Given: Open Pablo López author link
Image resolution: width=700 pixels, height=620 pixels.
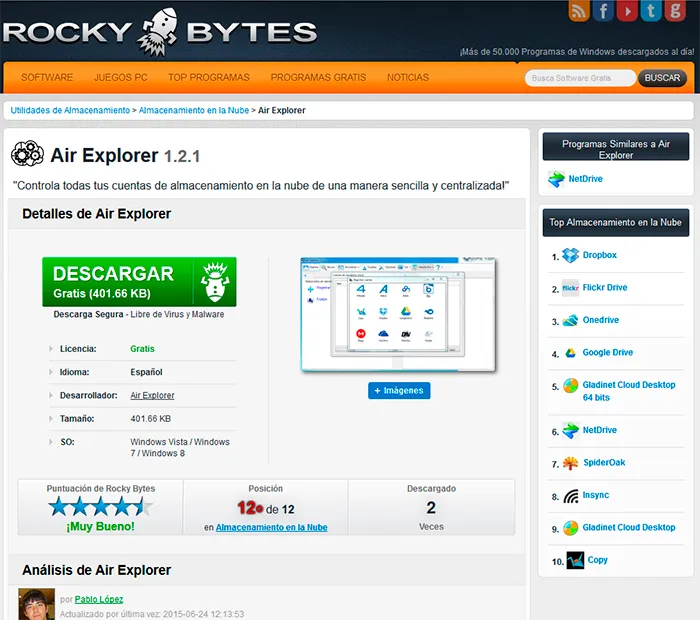Looking at the screenshot, I should coord(99,599).
